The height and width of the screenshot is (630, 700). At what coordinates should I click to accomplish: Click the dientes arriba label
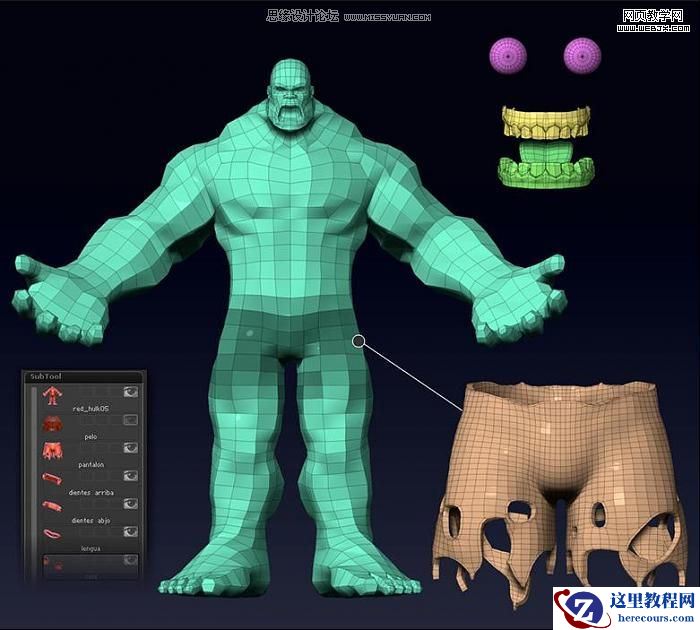point(91,492)
